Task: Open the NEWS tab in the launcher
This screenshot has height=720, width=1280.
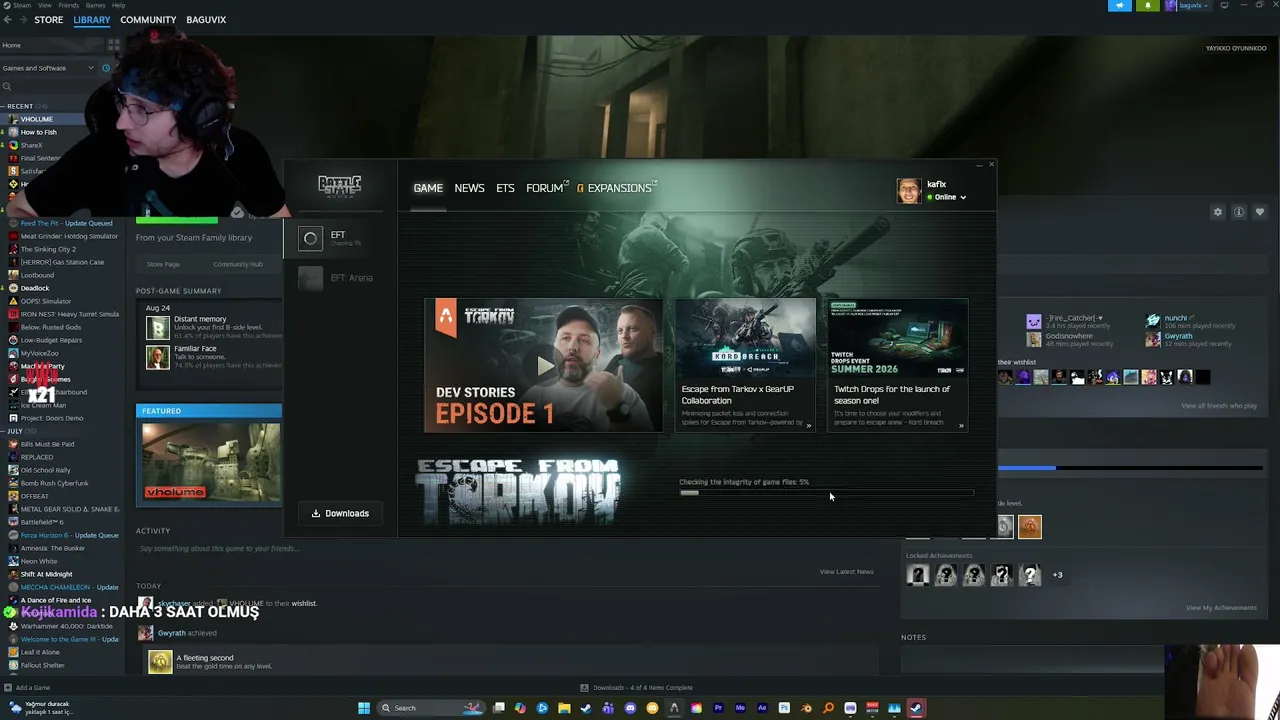Action: tap(469, 188)
